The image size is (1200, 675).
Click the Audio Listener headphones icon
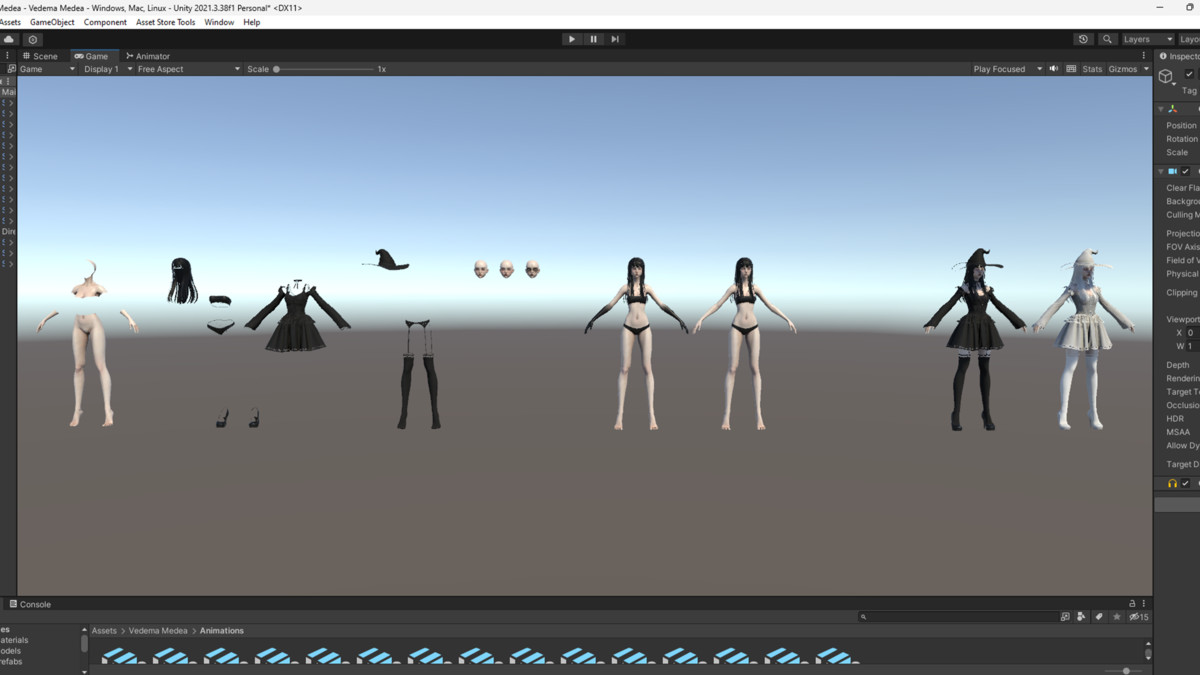coord(1173,484)
